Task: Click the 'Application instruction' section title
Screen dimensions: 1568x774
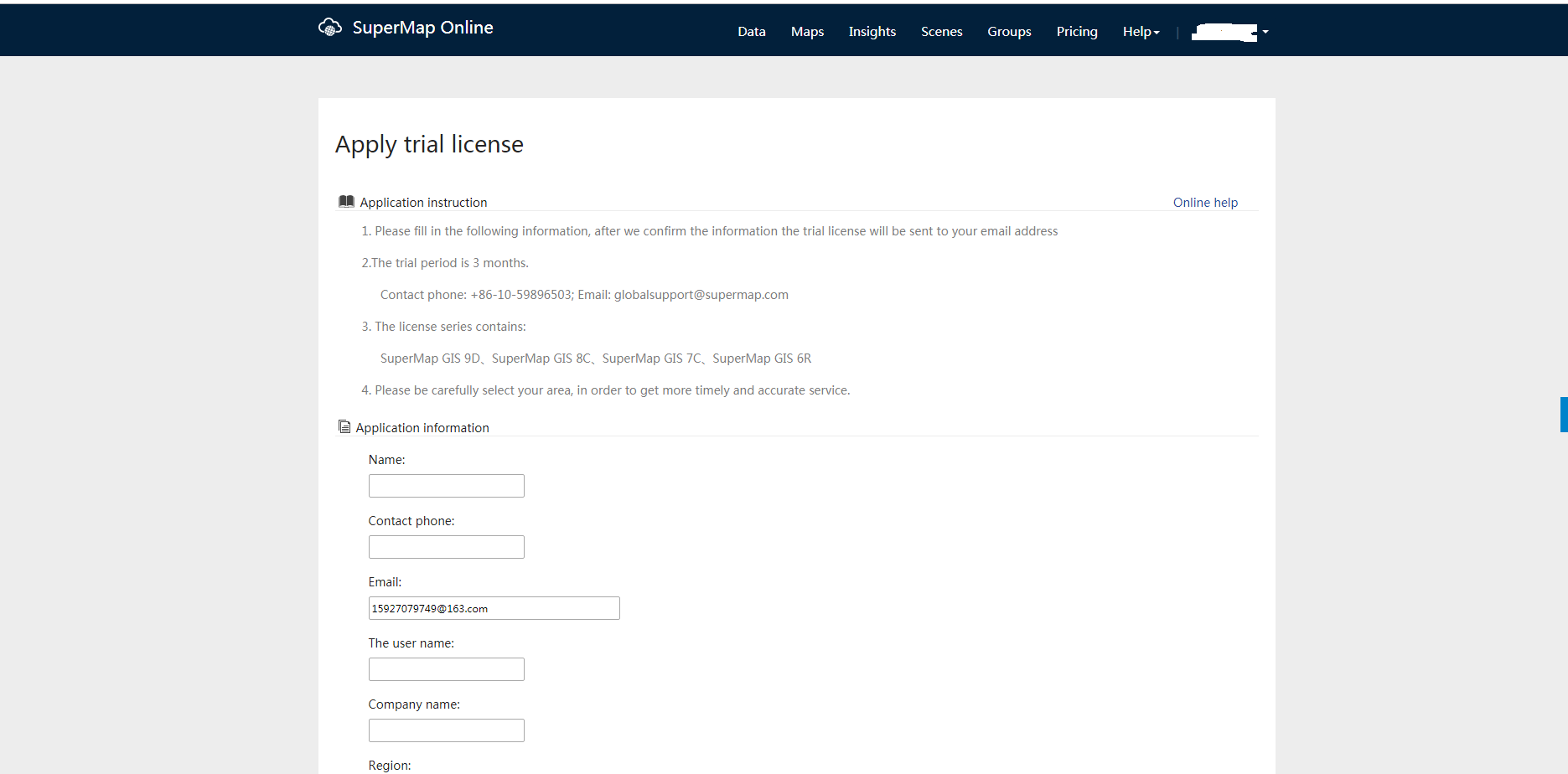Action: tap(423, 203)
